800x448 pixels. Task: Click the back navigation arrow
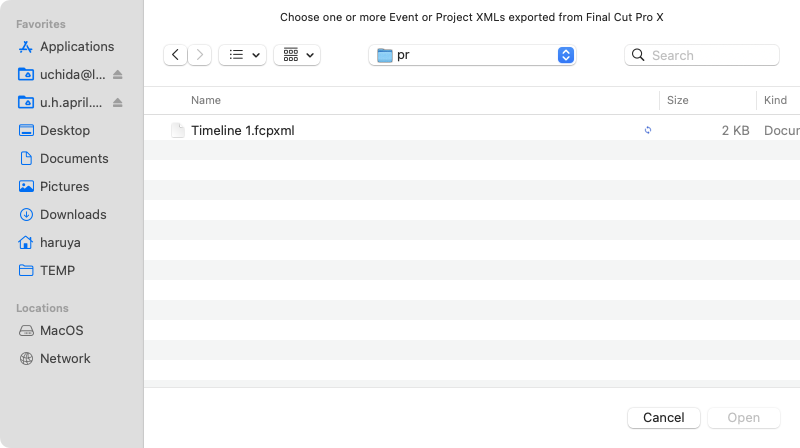pyautogui.click(x=175, y=55)
